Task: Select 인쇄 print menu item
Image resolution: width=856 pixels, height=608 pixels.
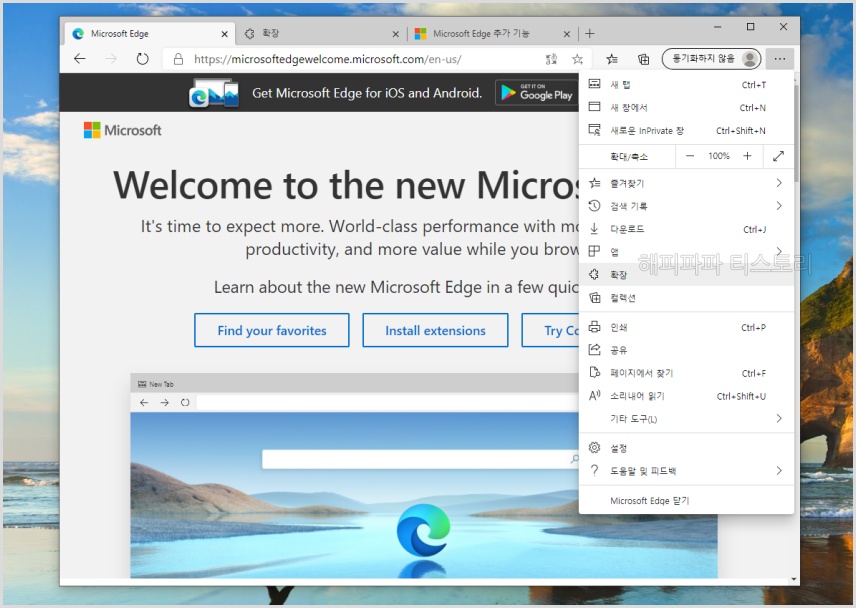Action: (x=686, y=327)
